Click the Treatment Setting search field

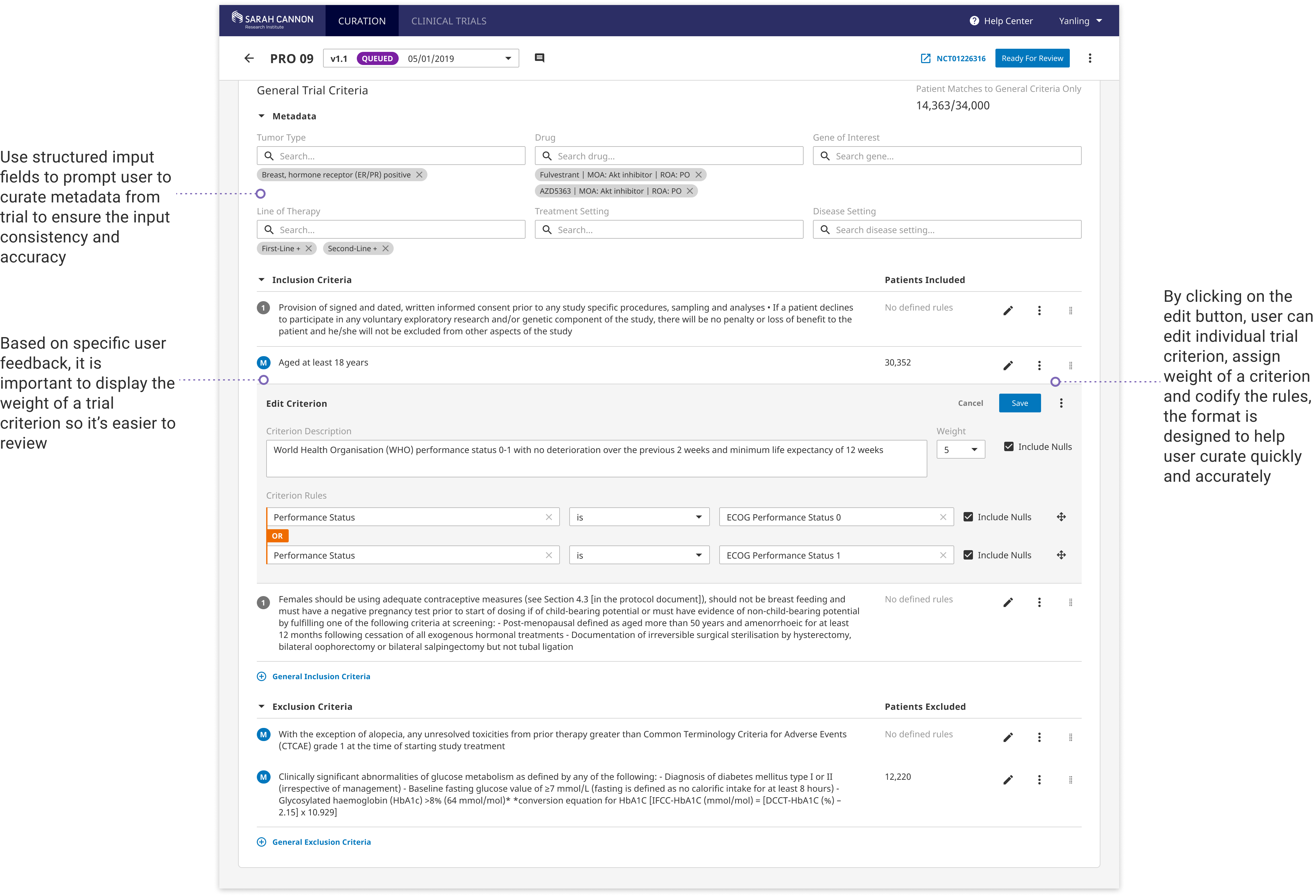(x=669, y=229)
